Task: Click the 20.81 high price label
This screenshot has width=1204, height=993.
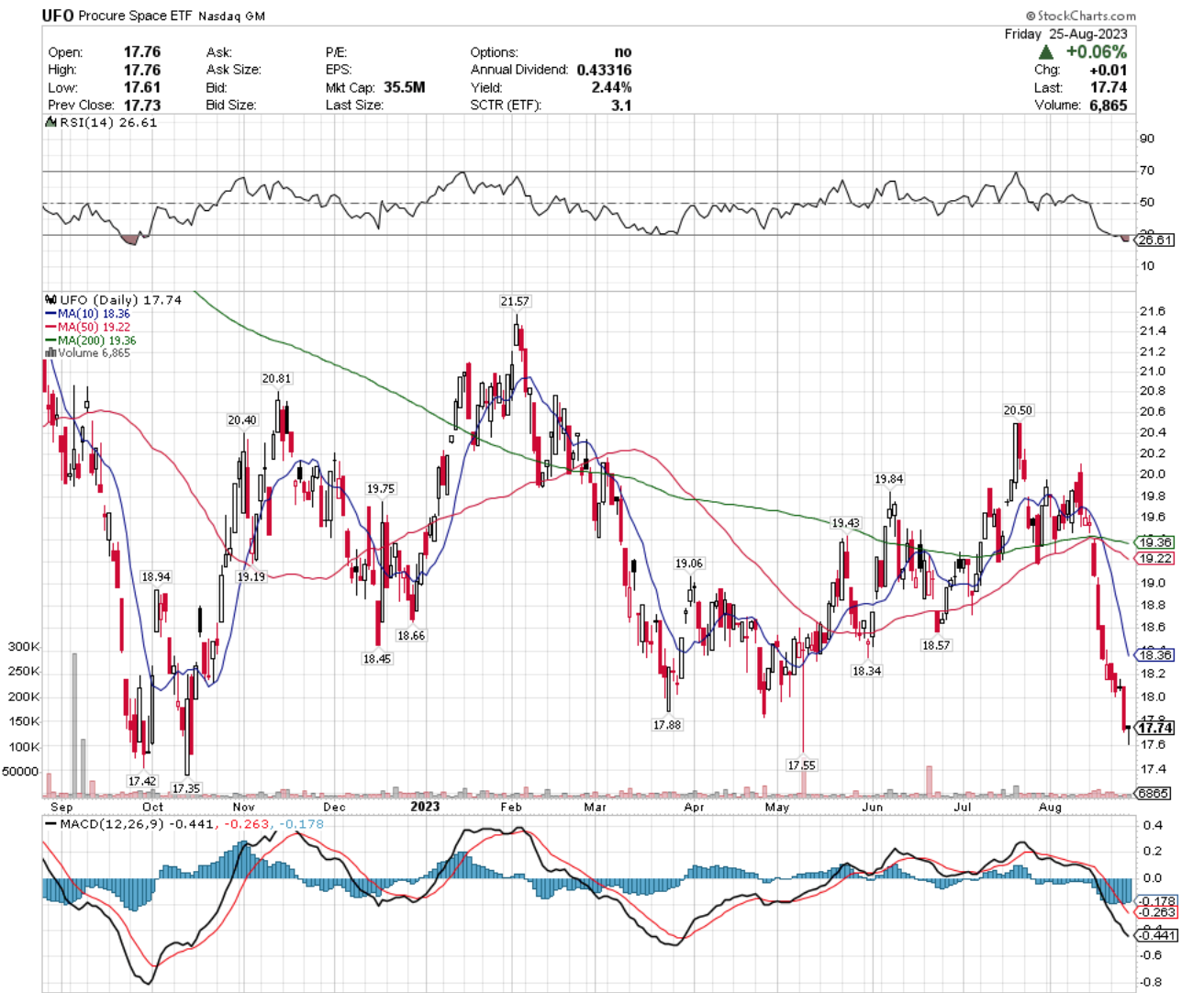Action: (x=276, y=378)
